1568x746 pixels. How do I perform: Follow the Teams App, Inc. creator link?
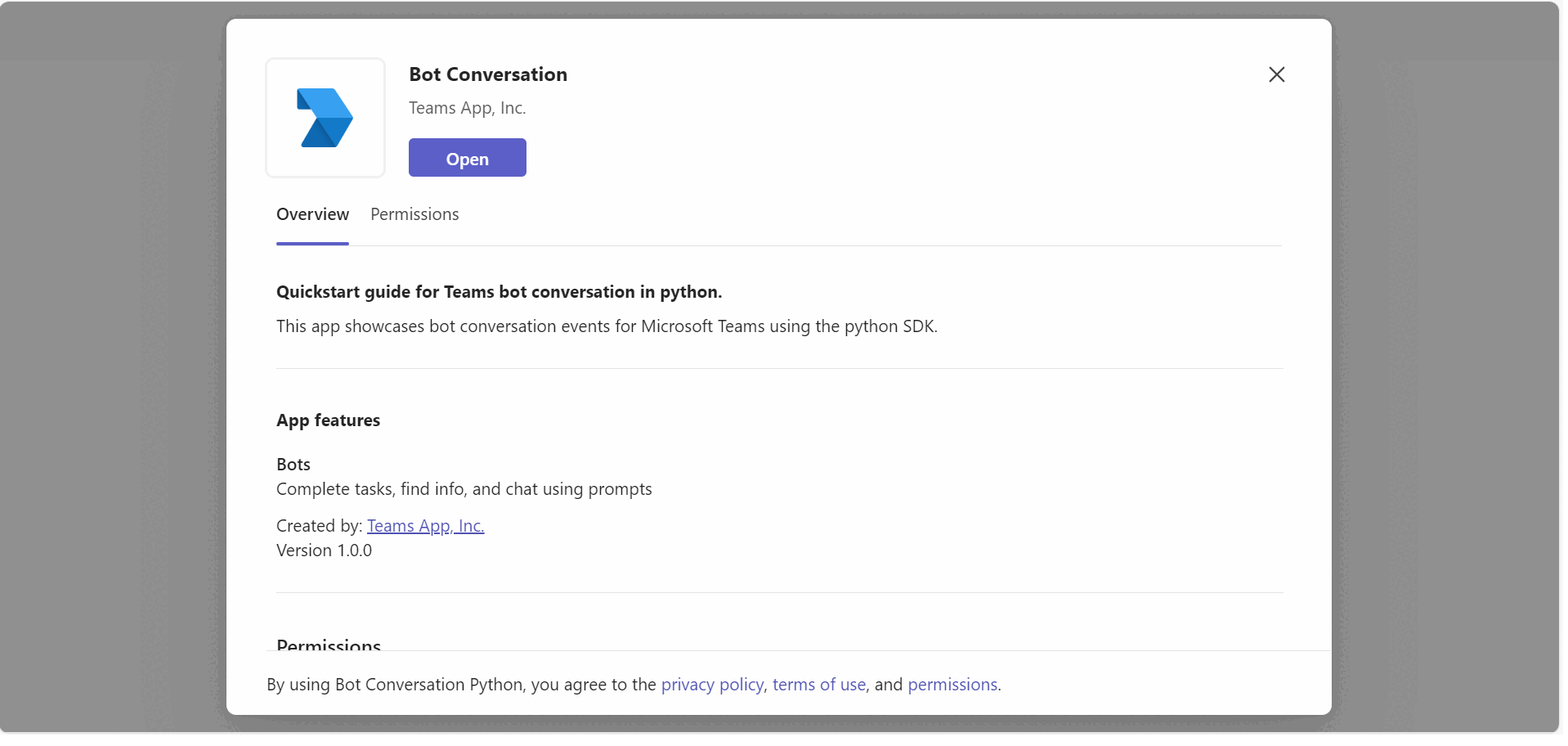[x=426, y=526]
